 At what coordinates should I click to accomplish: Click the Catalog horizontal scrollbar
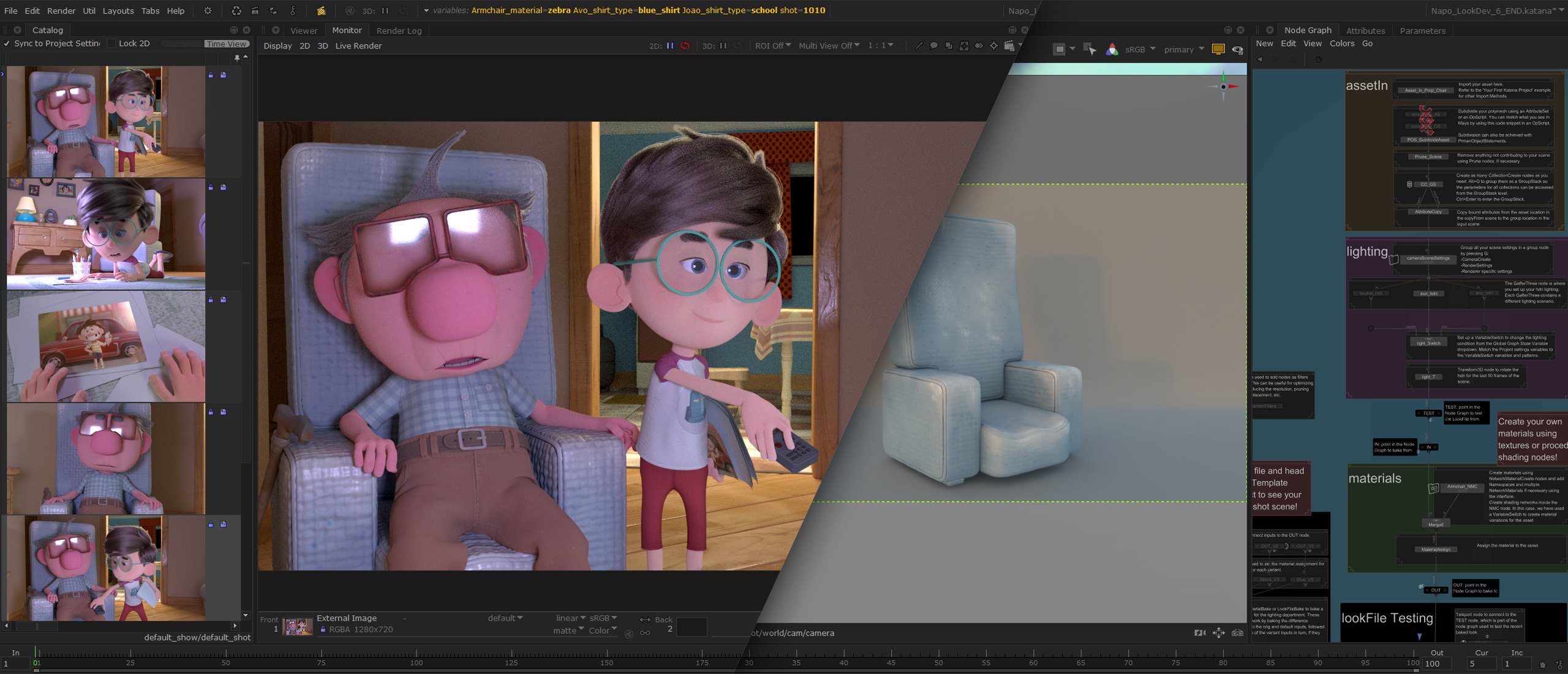(120, 626)
